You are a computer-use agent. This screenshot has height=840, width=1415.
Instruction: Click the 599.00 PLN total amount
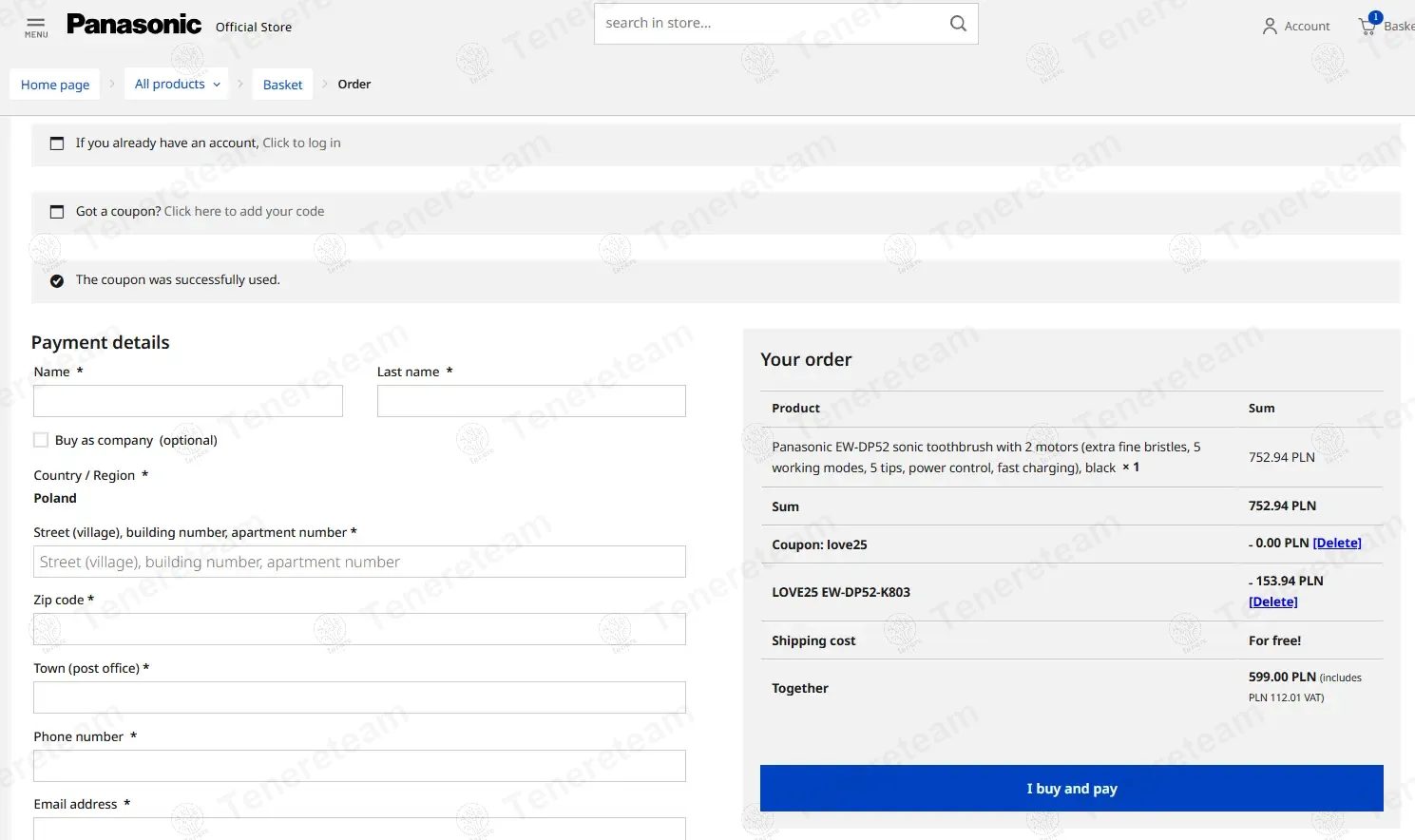(1282, 677)
